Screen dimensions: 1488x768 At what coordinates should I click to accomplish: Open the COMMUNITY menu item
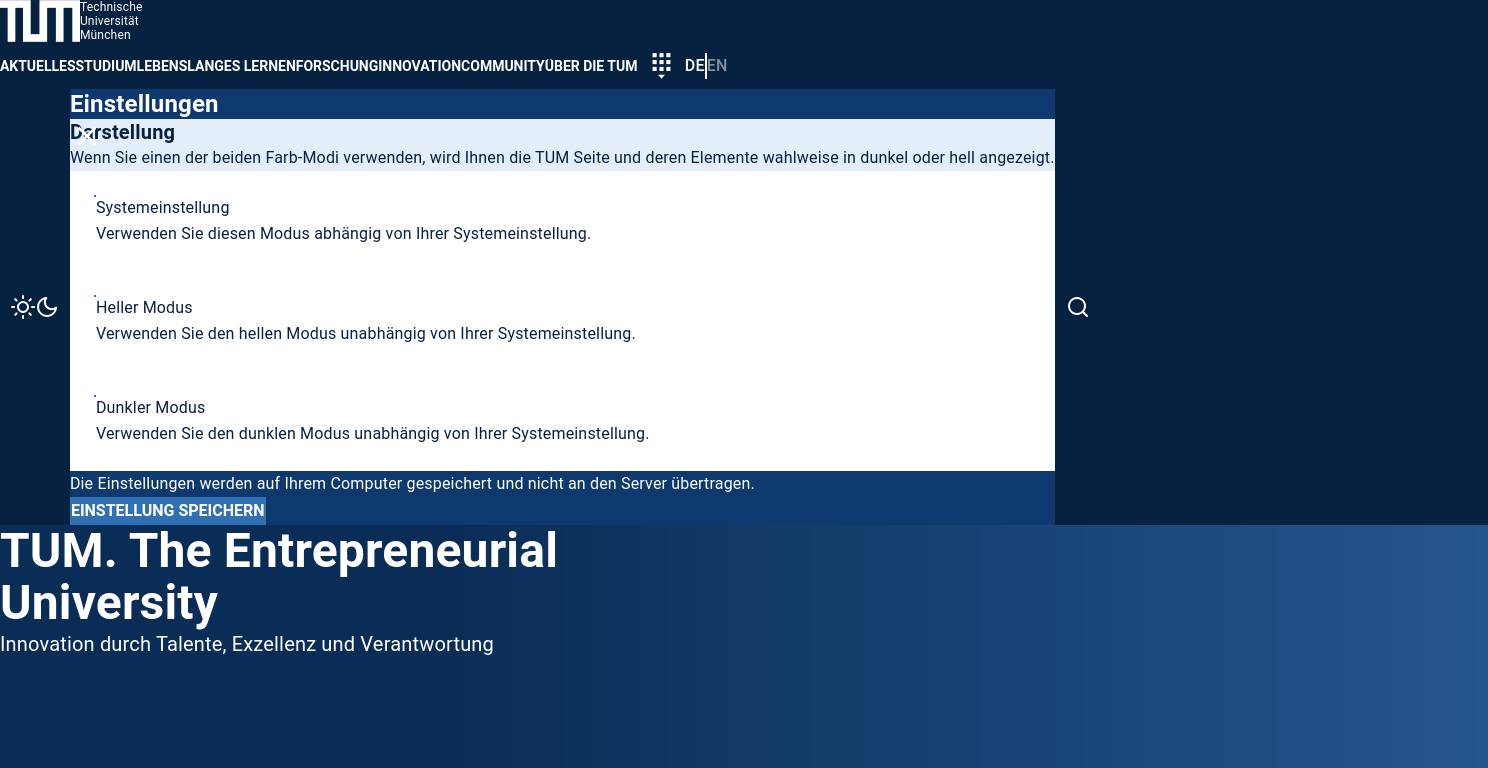point(502,66)
